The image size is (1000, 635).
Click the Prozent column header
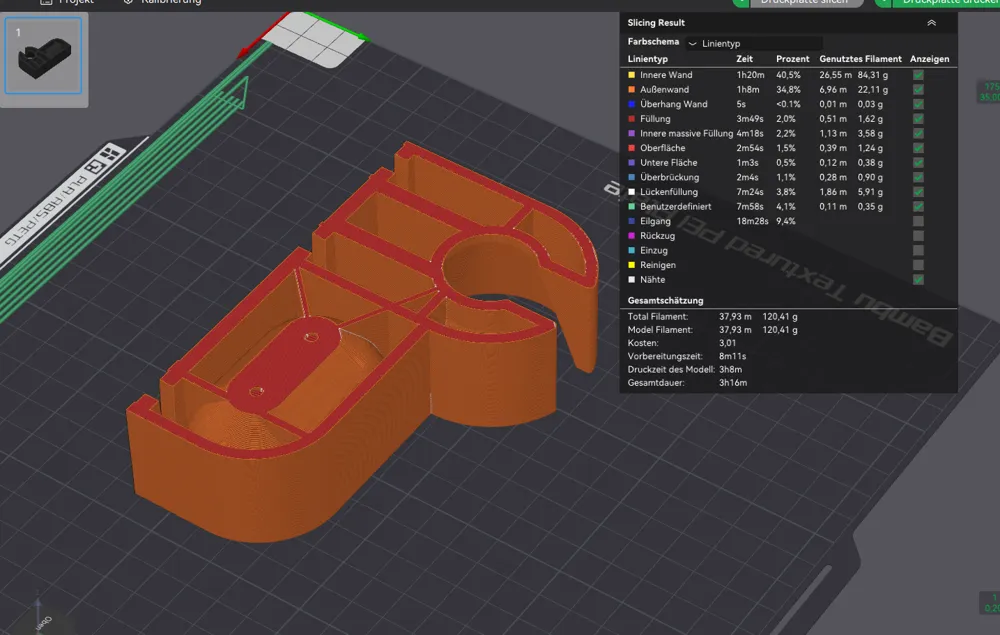[x=792, y=59]
